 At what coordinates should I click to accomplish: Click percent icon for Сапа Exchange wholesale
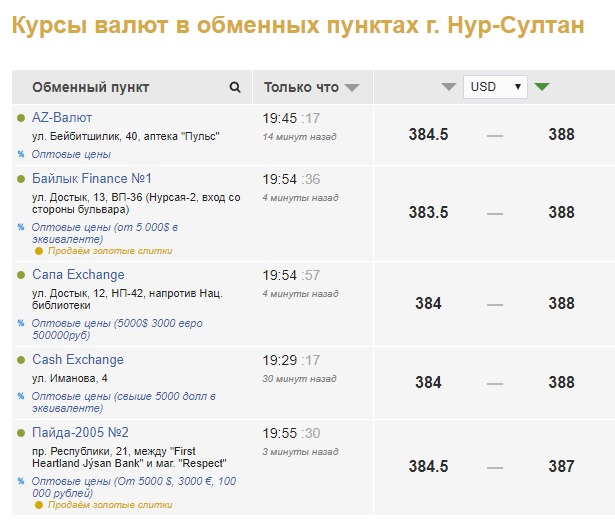(21, 323)
